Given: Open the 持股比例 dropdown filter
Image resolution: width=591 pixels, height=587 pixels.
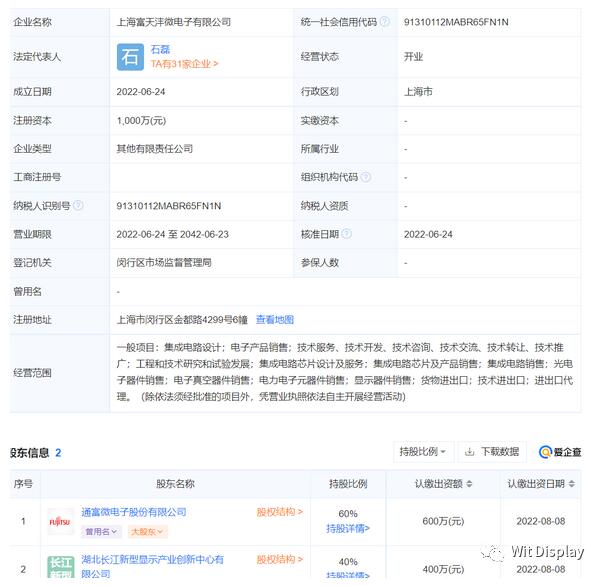Looking at the screenshot, I should click(423, 451).
